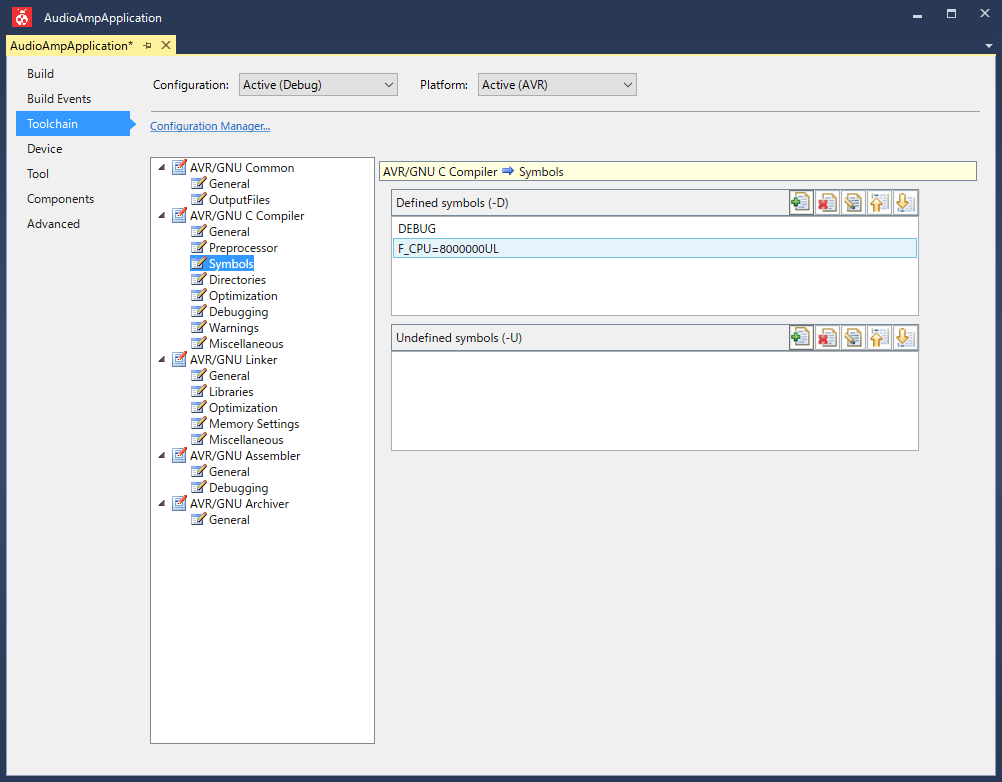Click the pin icon on AudioAmpApplication tab

pyautogui.click(x=148, y=45)
